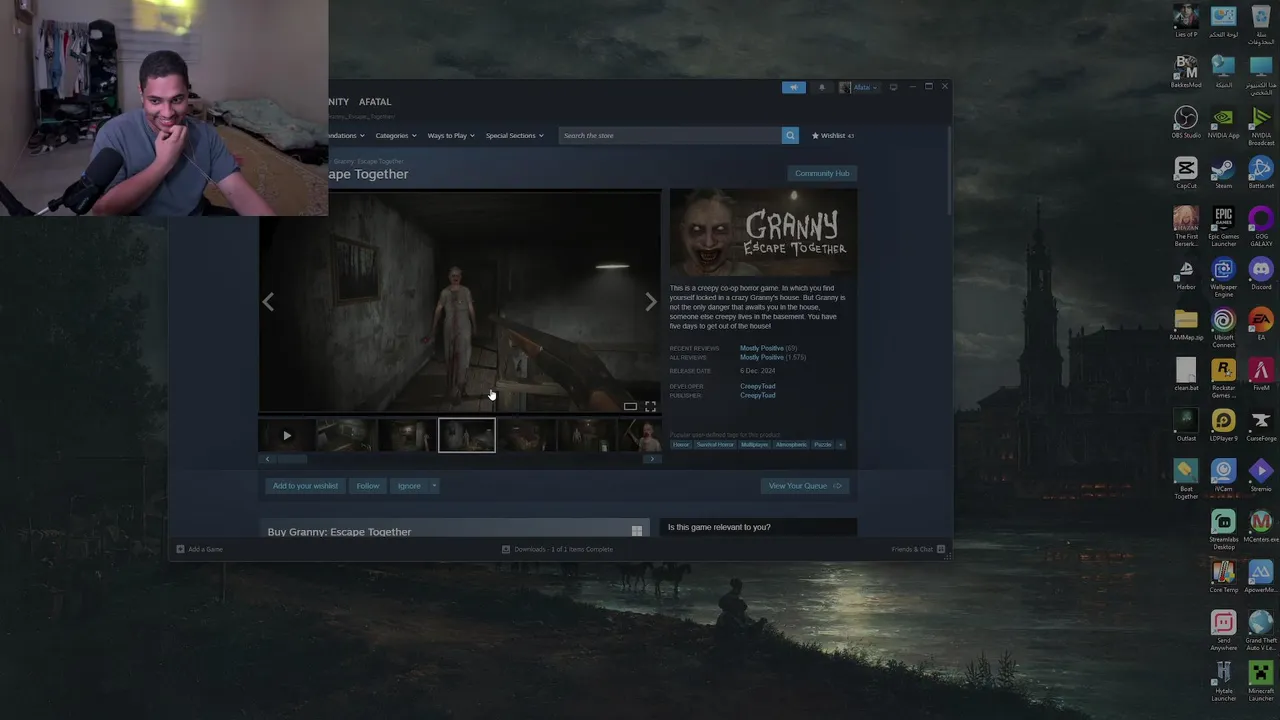Show previous screenshot with left arrow
1280x720 pixels.
pyautogui.click(x=268, y=301)
